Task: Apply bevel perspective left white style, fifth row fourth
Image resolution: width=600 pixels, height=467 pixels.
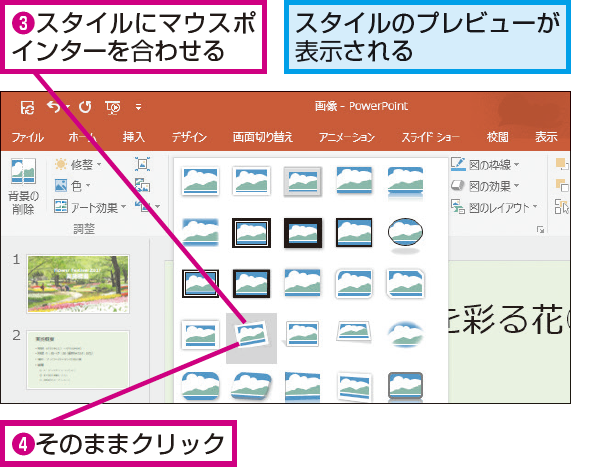Action: pyautogui.click(x=354, y=387)
